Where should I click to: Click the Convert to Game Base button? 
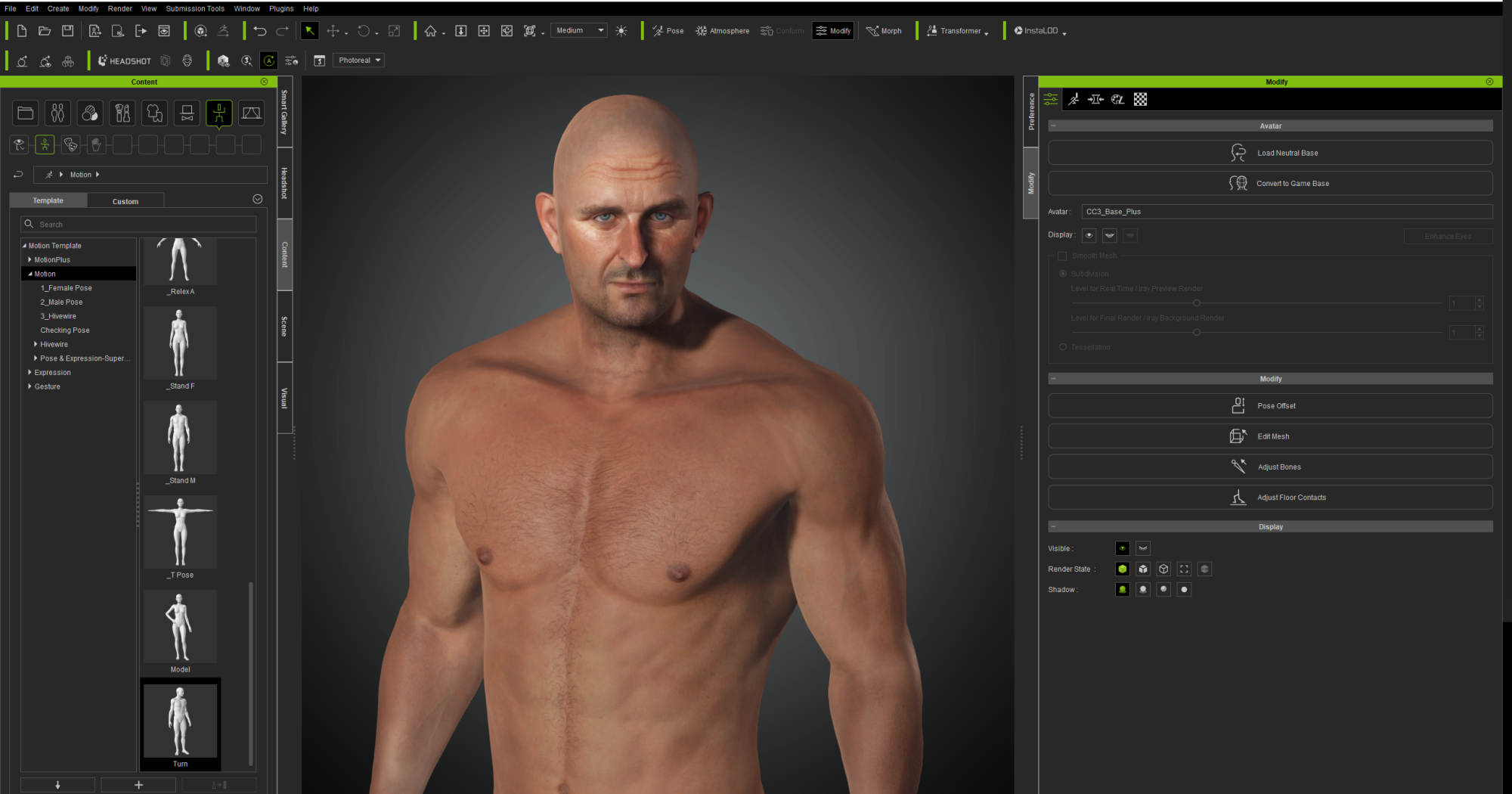click(1270, 183)
